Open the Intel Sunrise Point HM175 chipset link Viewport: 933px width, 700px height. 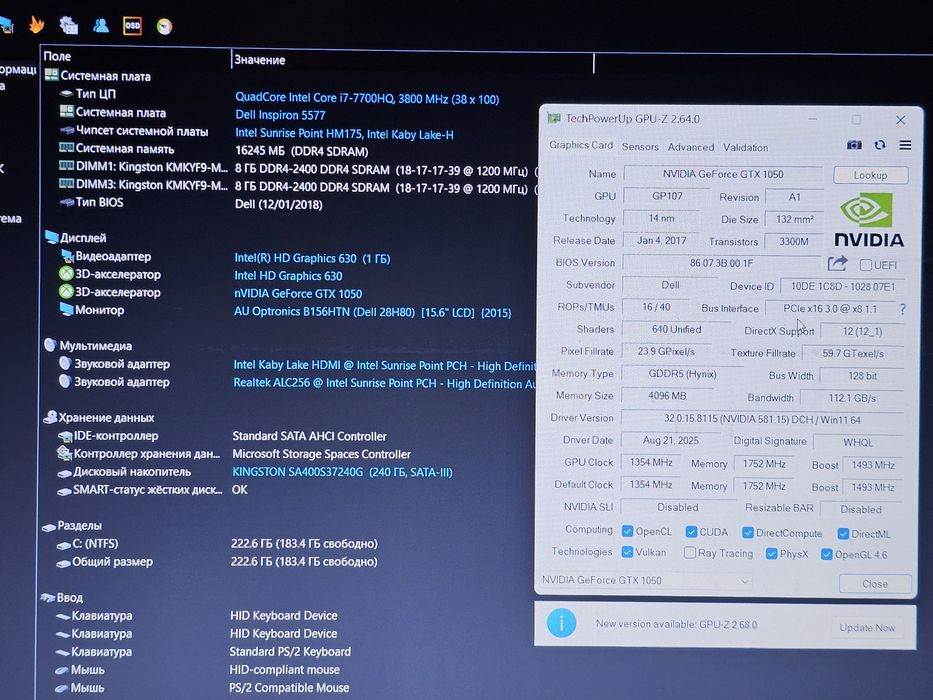[x=344, y=134]
